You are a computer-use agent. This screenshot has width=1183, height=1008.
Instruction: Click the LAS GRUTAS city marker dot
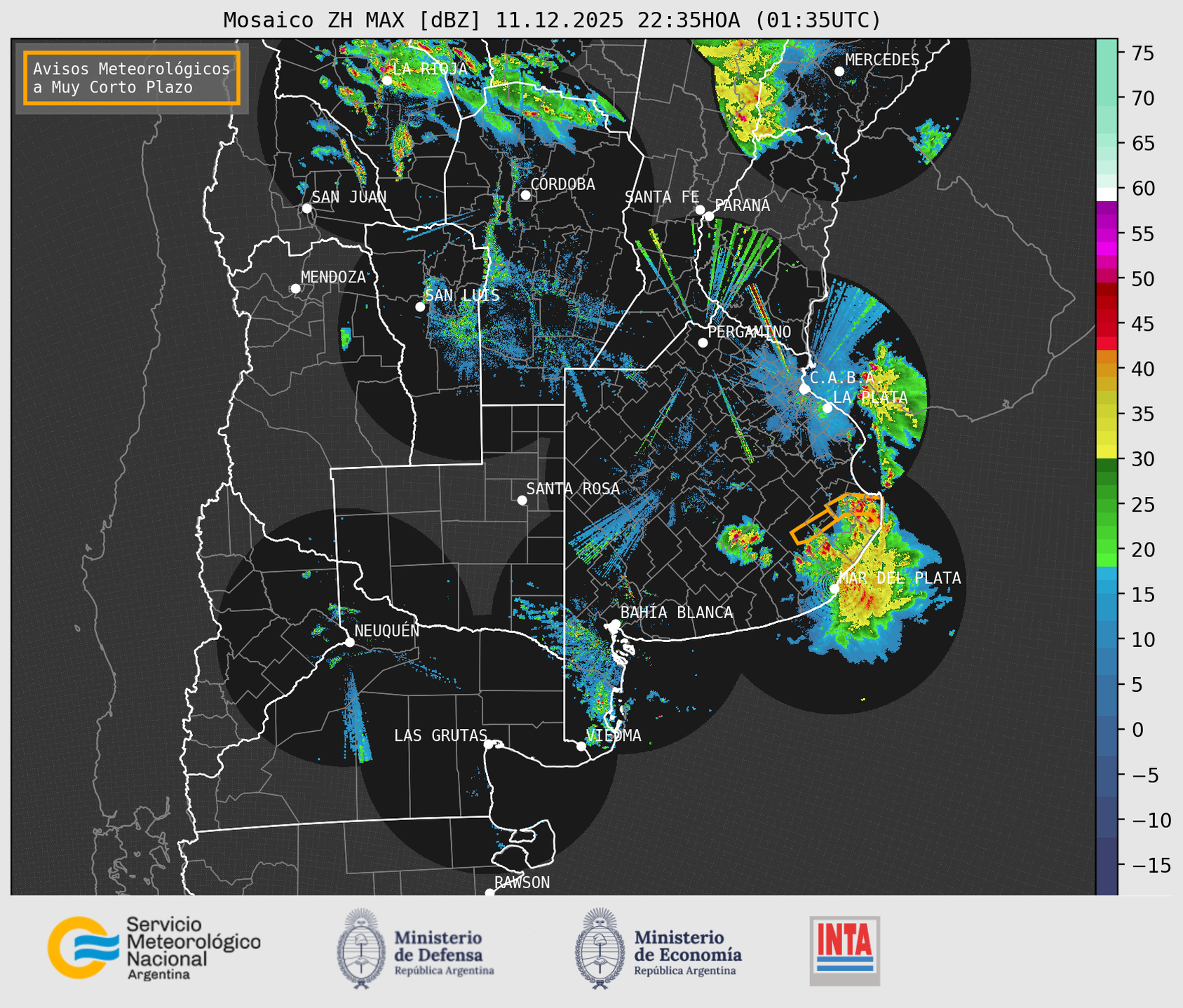point(489,744)
